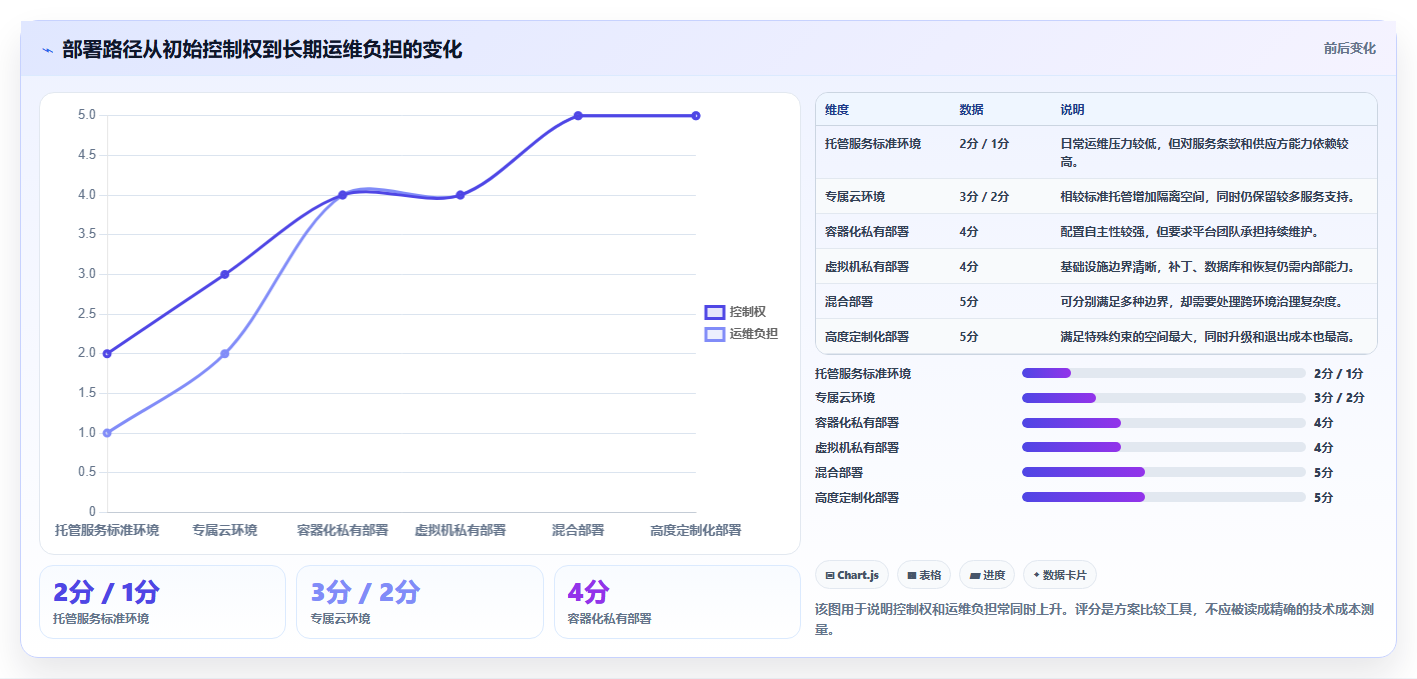Click 容器化私有部署 progress bar
This screenshot has height=679, width=1417.
[1164, 423]
